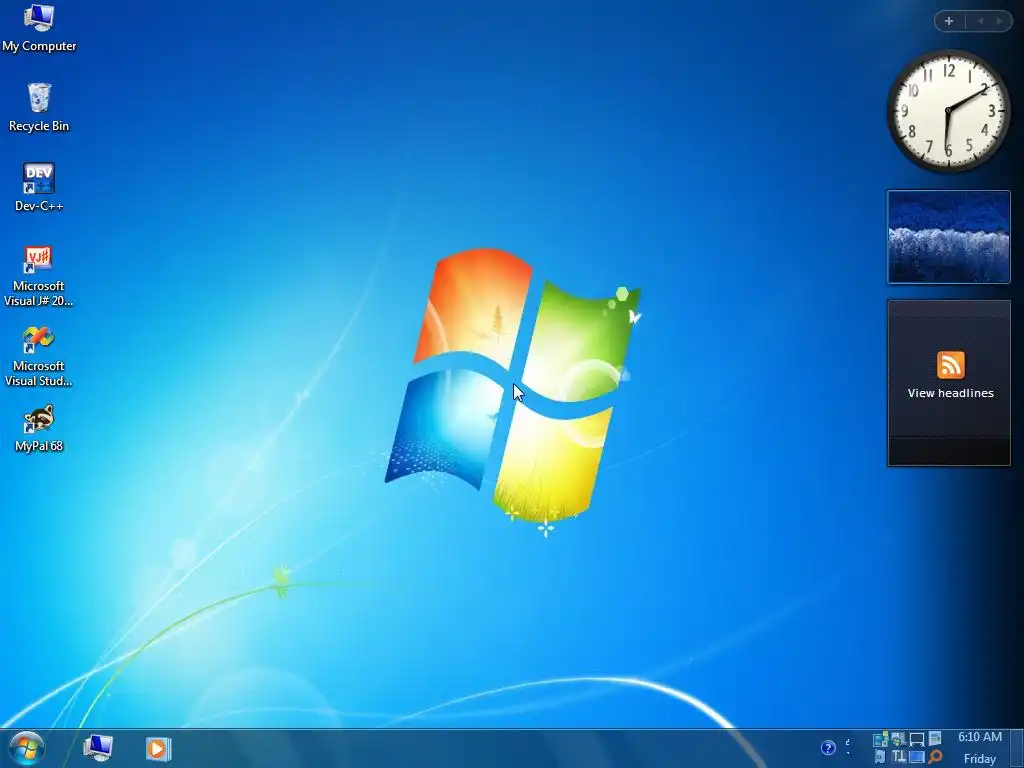Click the network computers tray icon
Viewport: 1024px width, 768px height.
tap(899, 739)
